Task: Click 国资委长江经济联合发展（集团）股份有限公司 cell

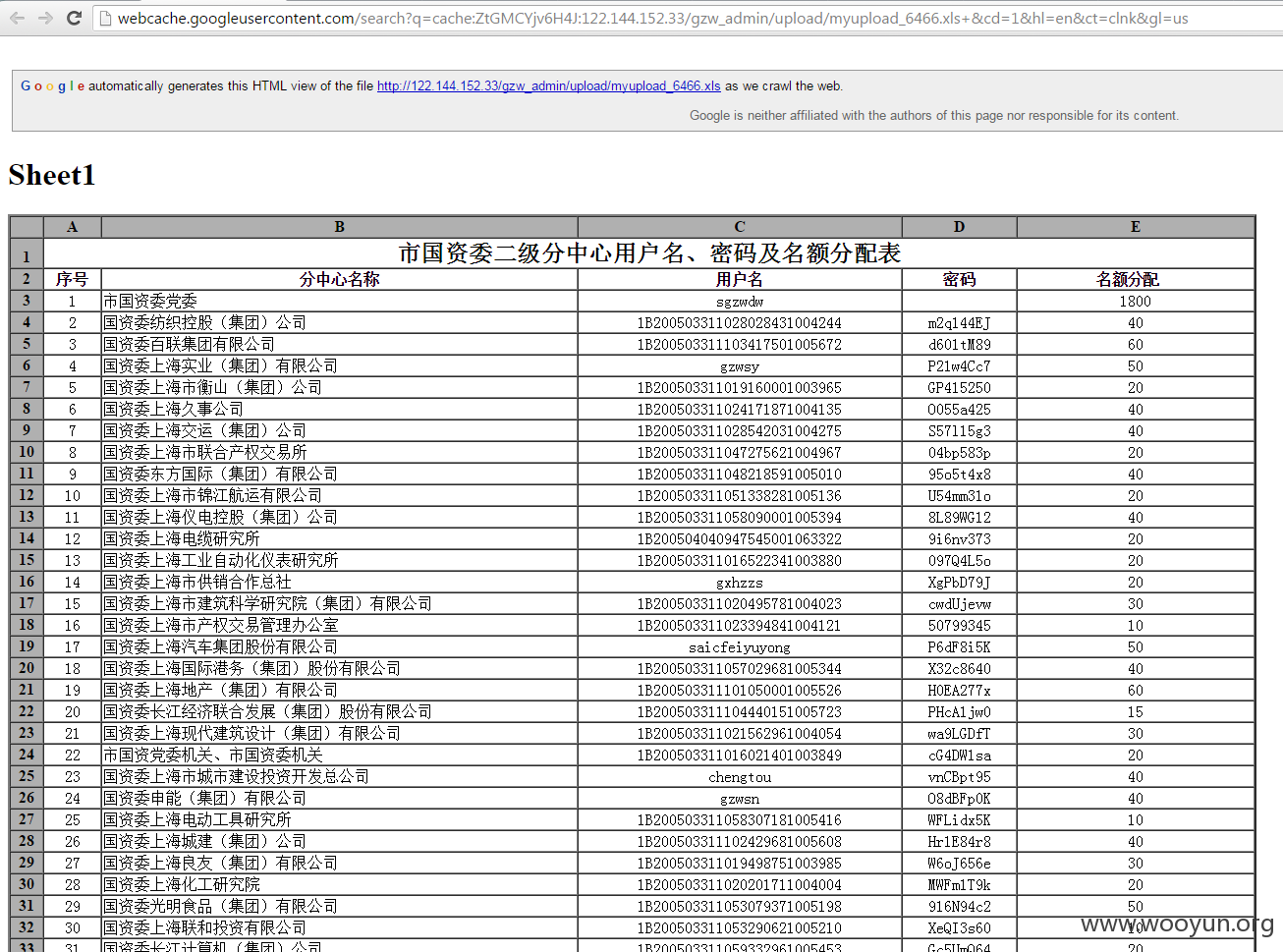Action: (x=339, y=711)
